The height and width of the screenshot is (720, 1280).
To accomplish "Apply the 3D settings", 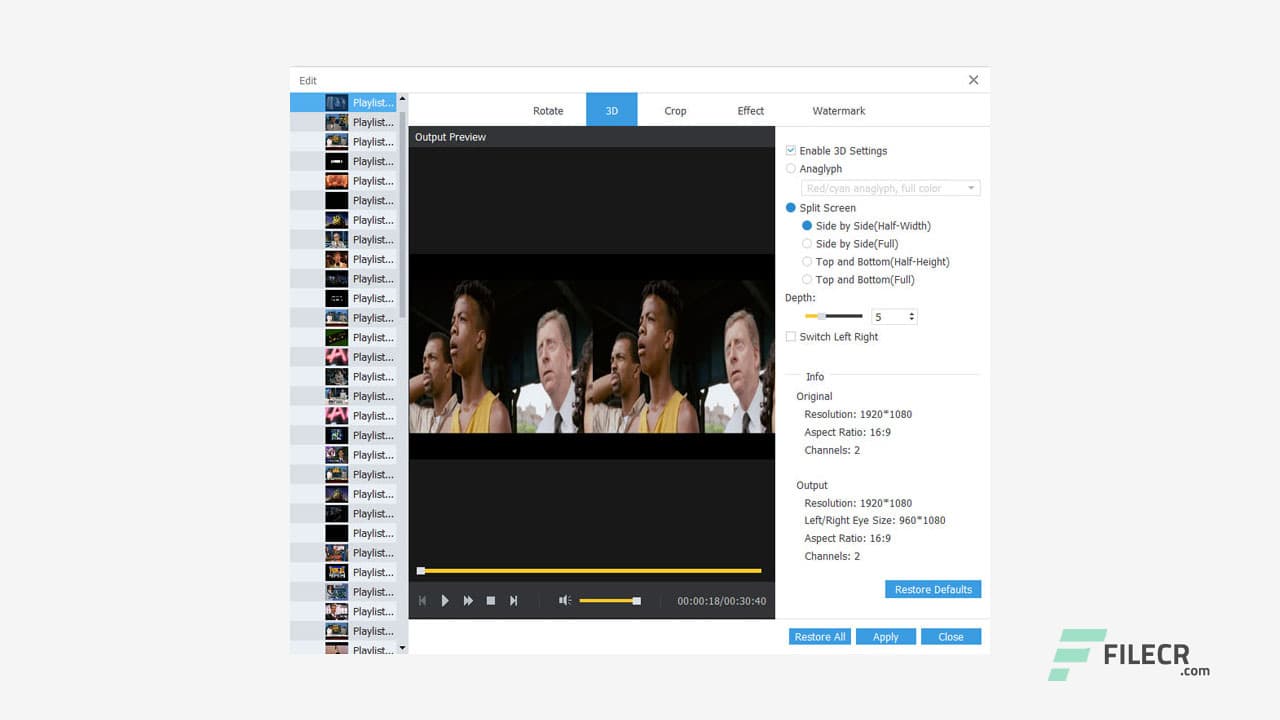I will point(885,636).
